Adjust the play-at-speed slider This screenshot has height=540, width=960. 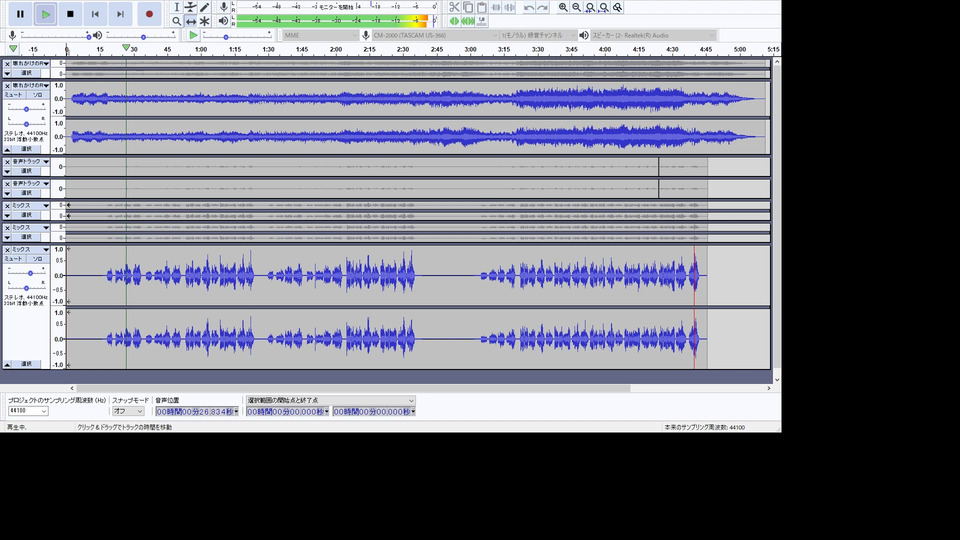point(237,36)
